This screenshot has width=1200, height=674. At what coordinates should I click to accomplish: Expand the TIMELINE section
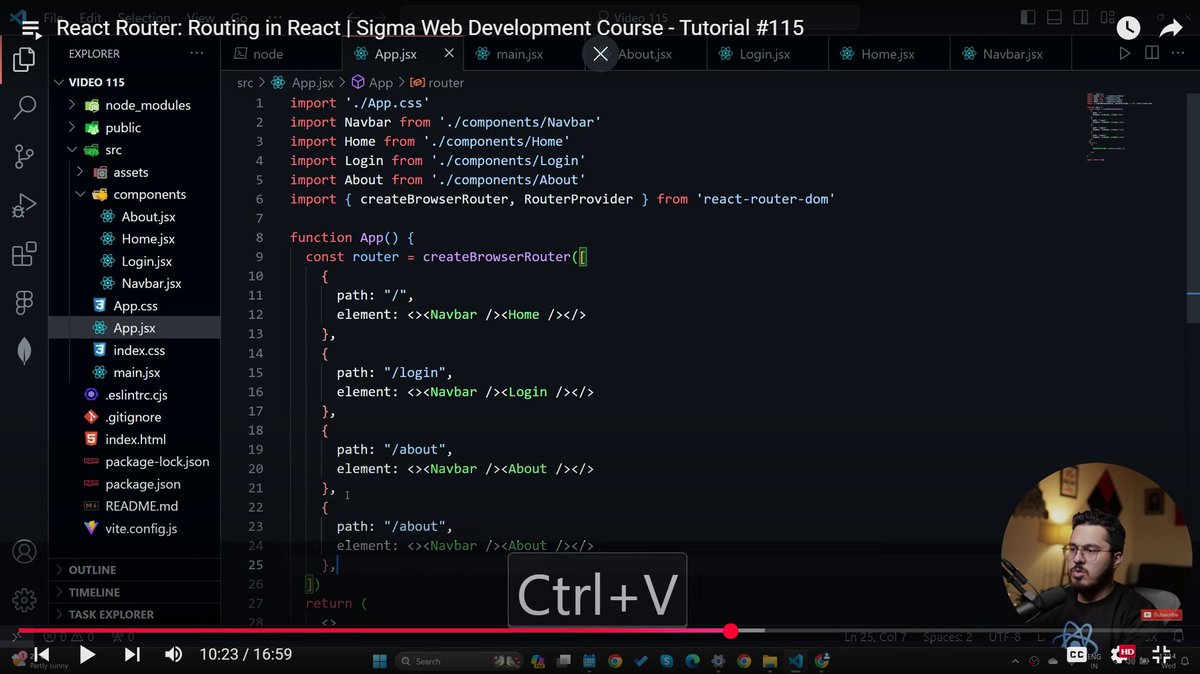coord(134,592)
